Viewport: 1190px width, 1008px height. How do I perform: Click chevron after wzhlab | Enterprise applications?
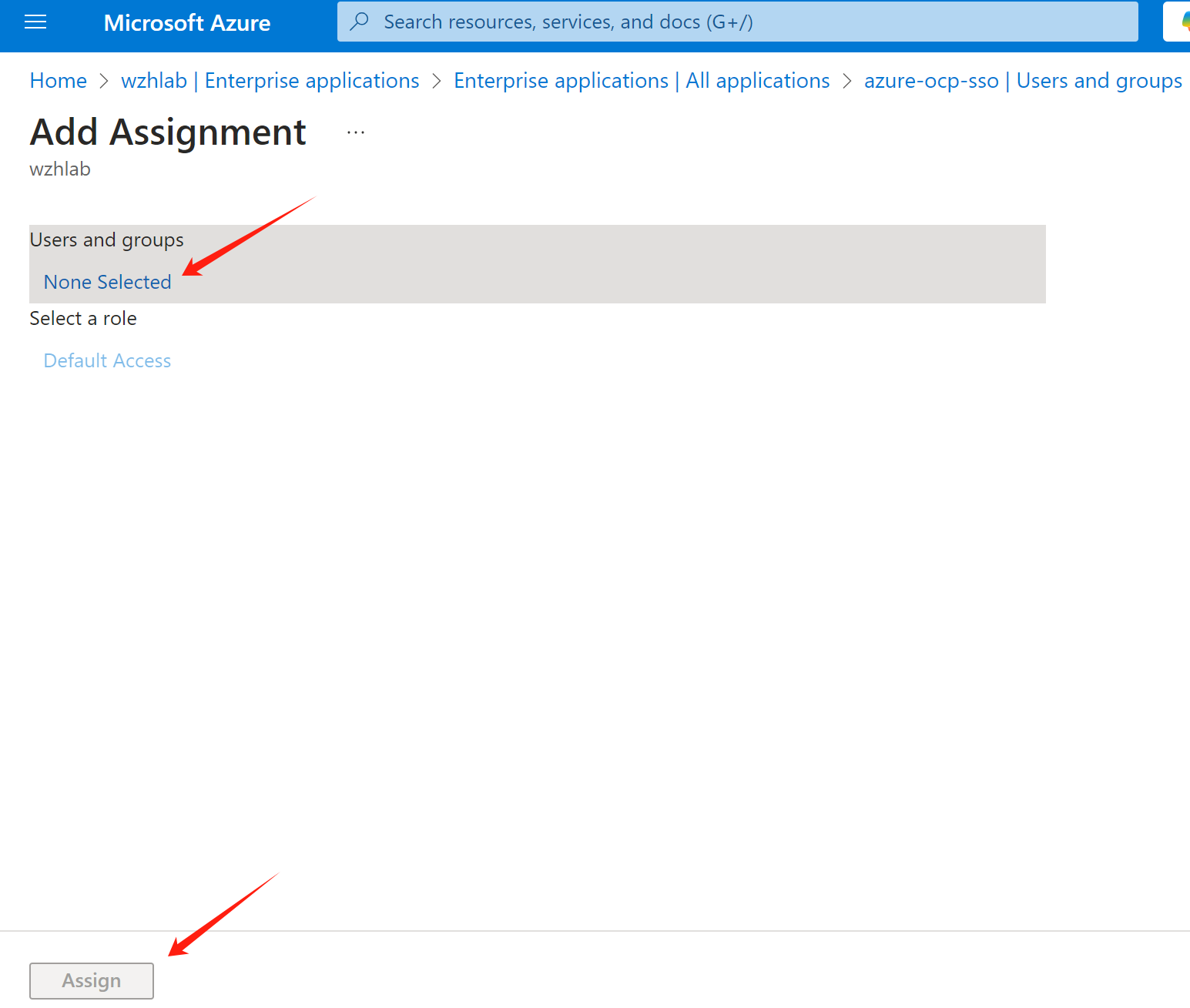[x=437, y=81]
